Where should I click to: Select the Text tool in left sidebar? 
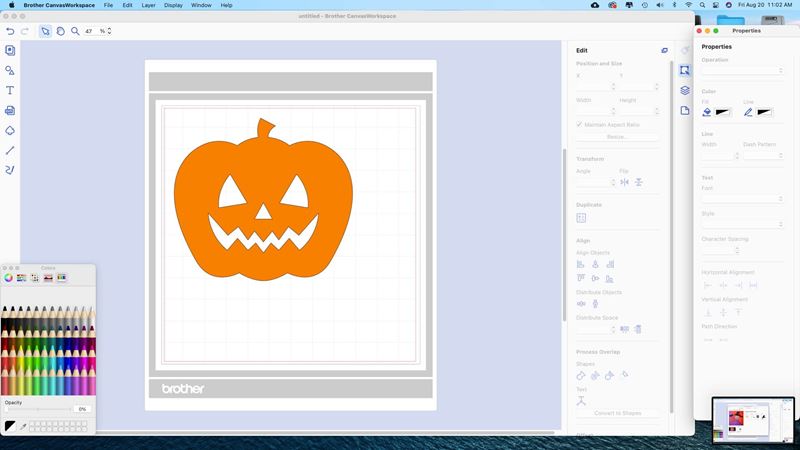(10, 90)
